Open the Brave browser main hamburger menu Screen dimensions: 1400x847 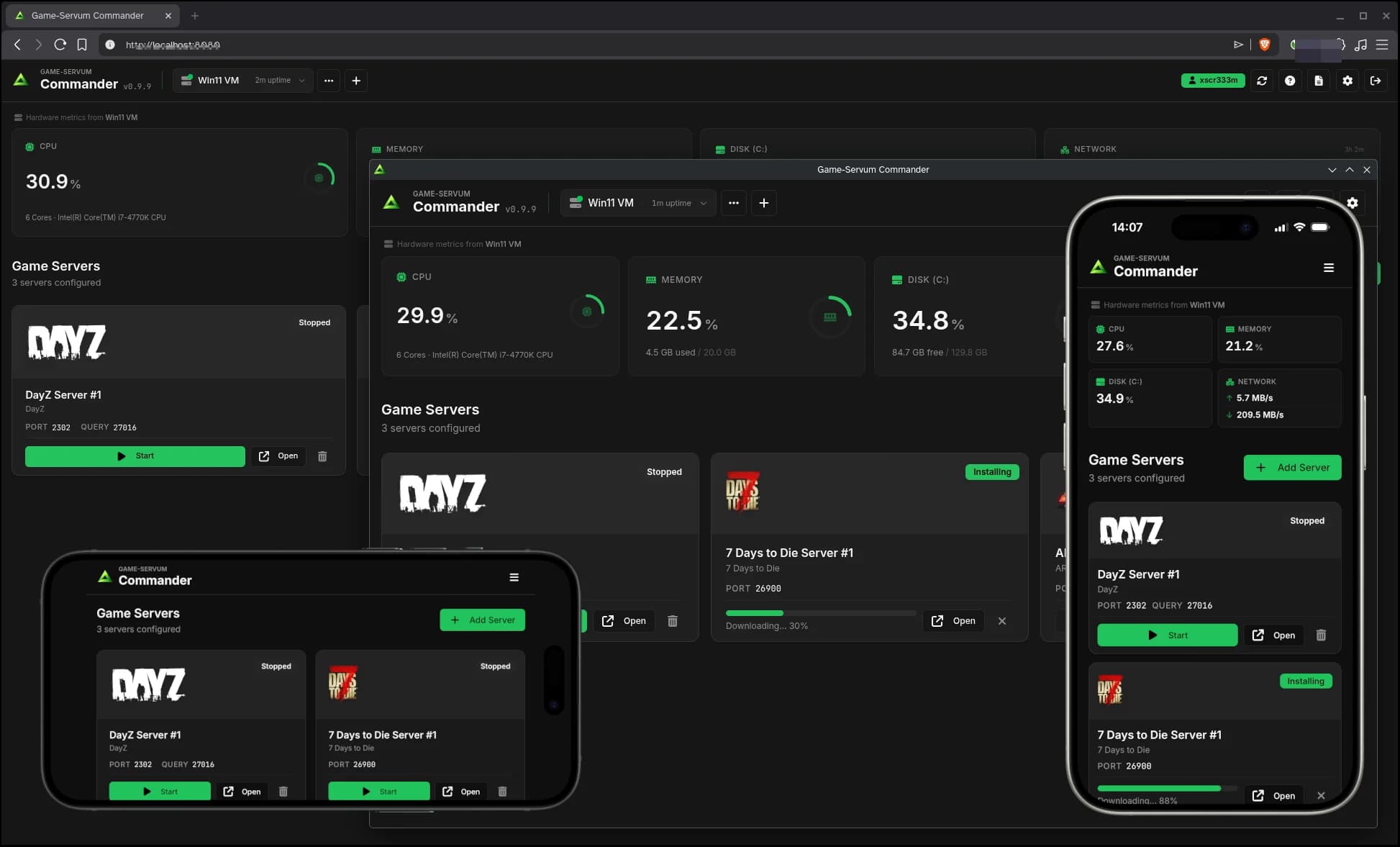tap(1382, 45)
